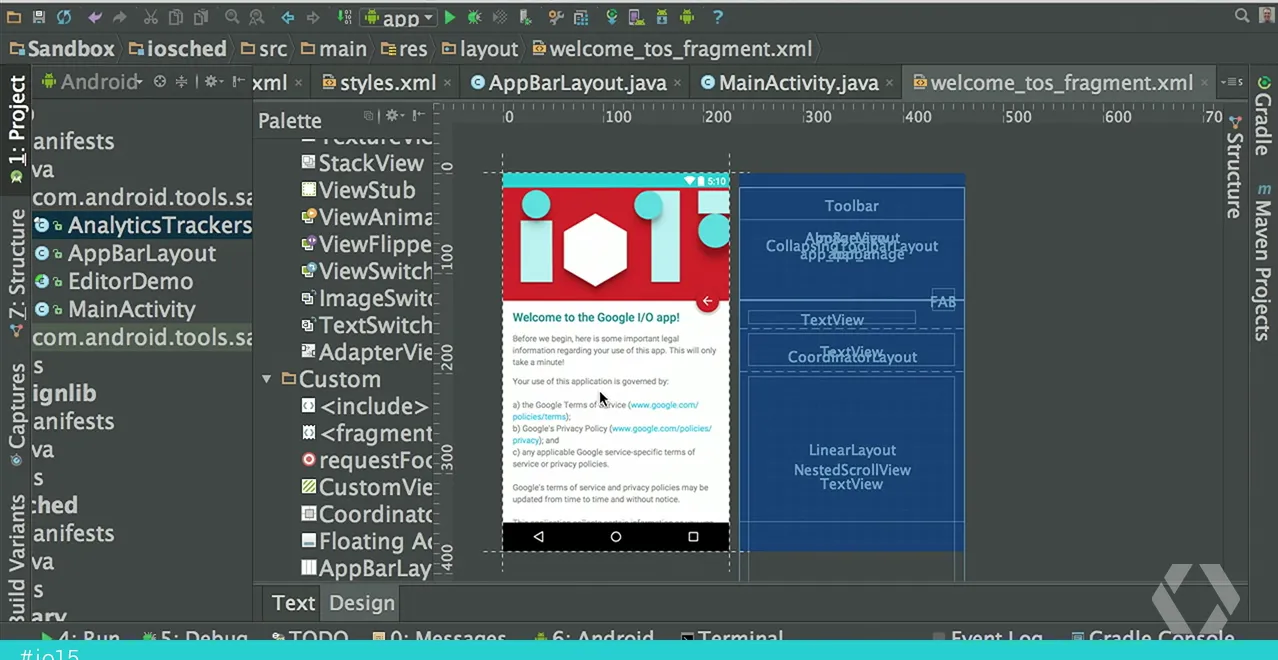
Task: Open the Android project view dropdown
Action: (x=90, y=82)
